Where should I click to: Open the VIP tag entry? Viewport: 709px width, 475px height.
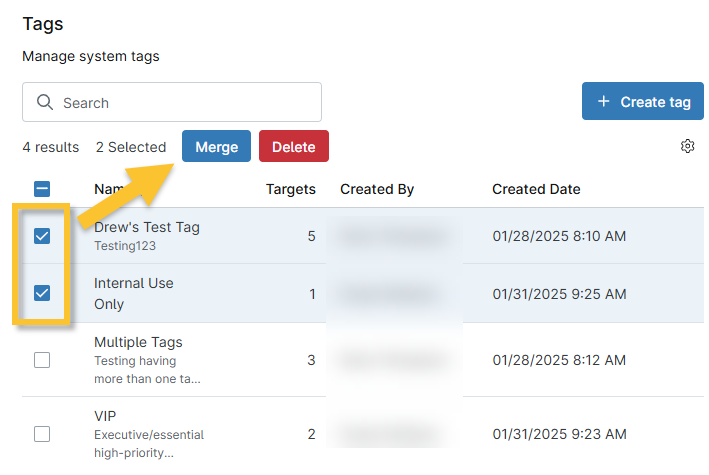(106, 415)
